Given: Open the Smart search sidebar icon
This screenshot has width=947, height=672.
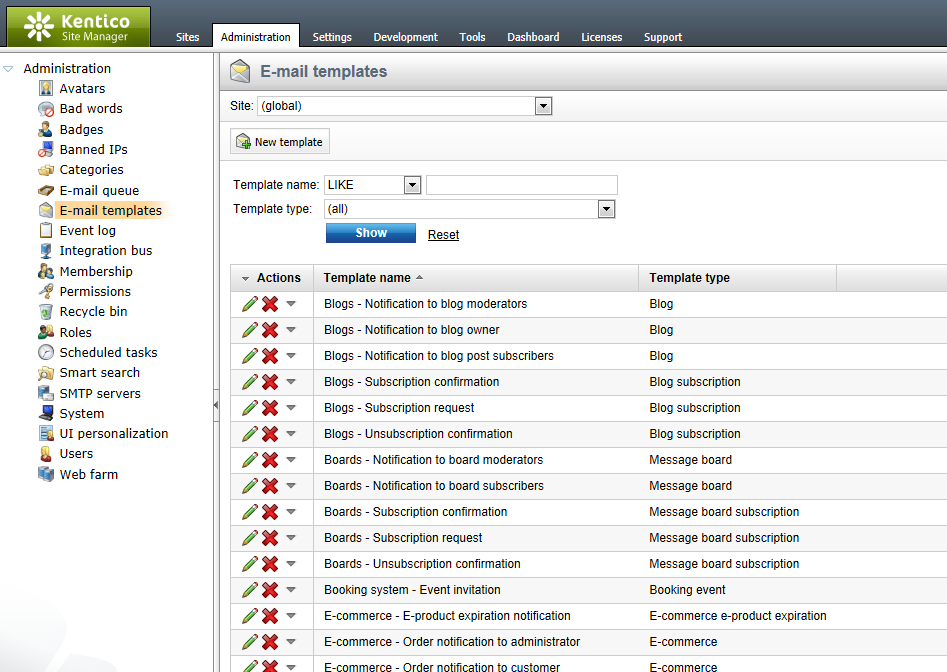Looking at the screenshot, I should [x=46, y=373].
